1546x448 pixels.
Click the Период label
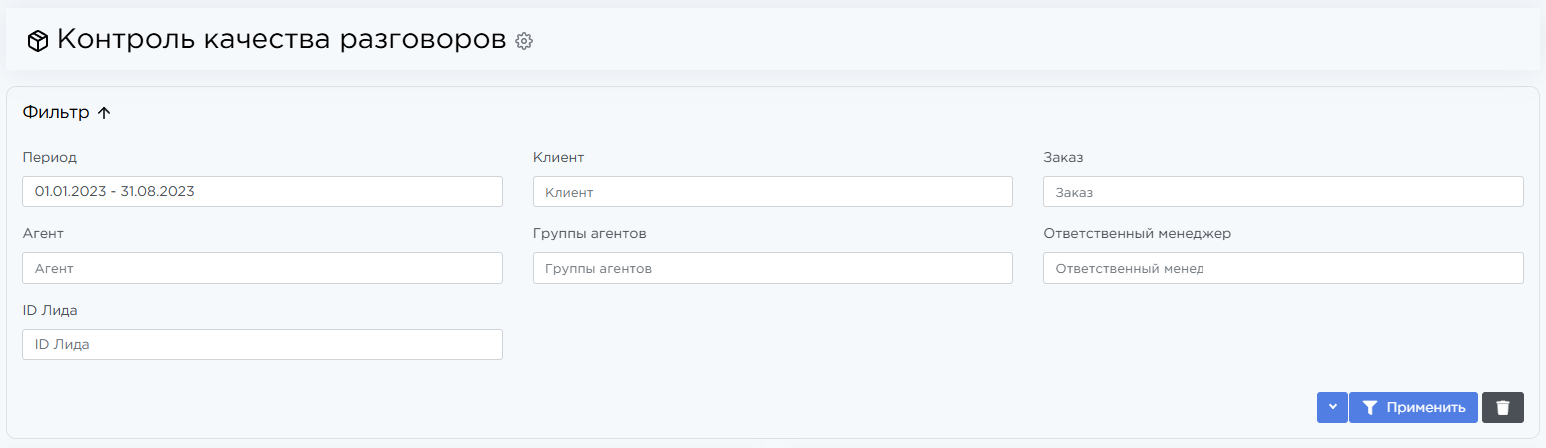(49, 157)
